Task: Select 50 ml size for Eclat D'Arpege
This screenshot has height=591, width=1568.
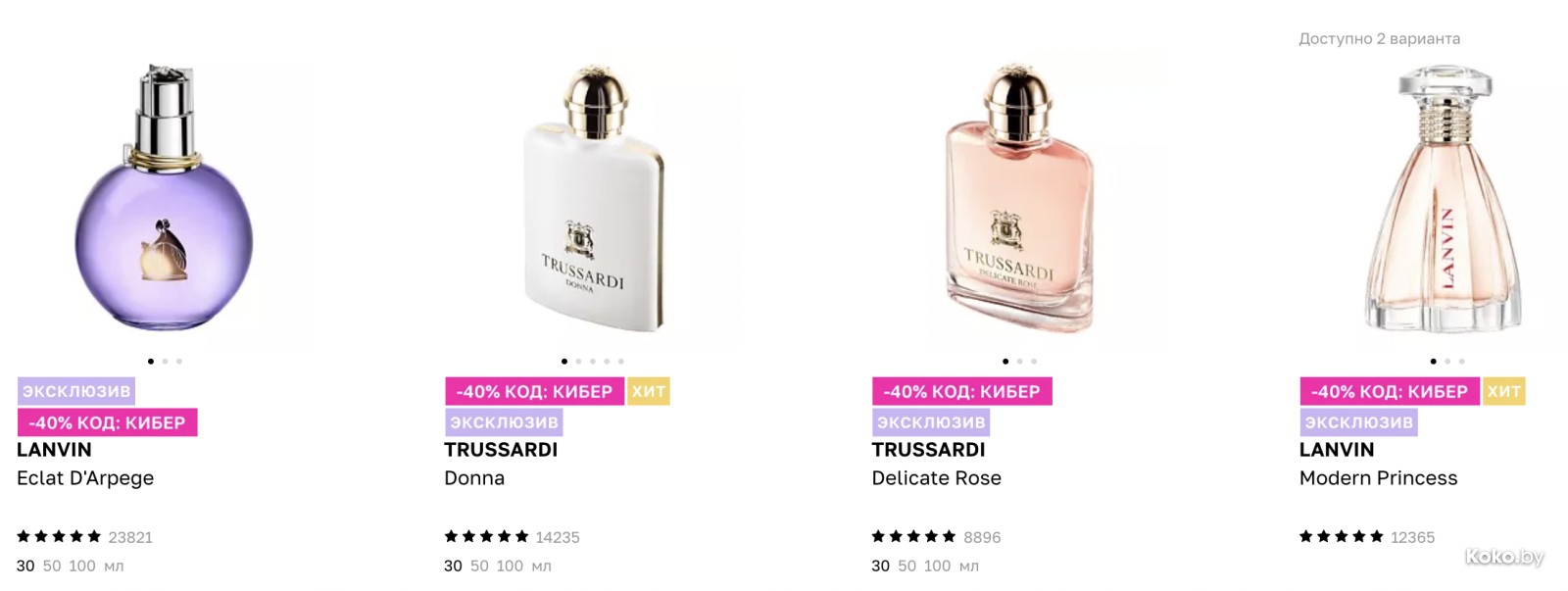Action: coord(52,566)
